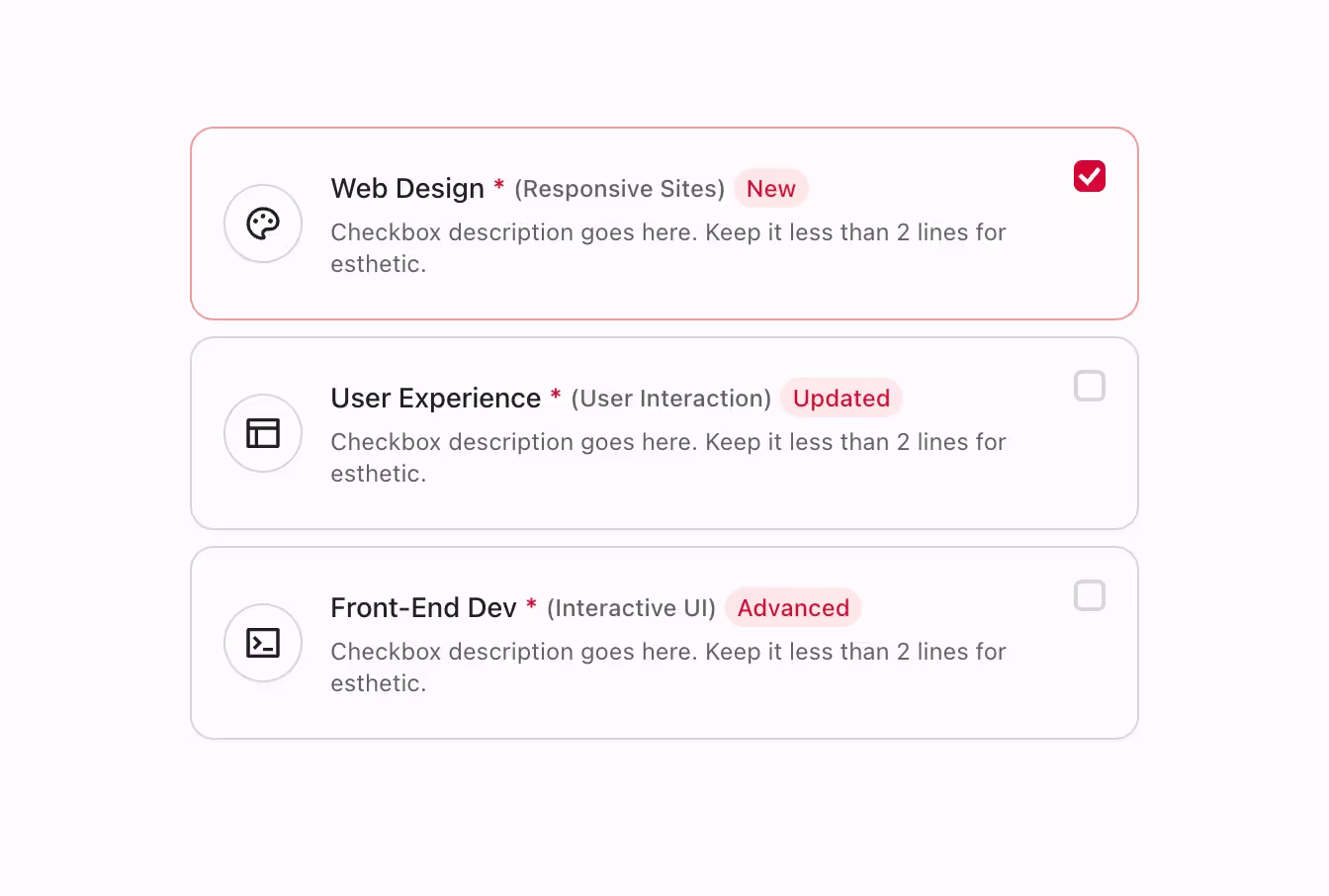Screen dimensions: 1329x896
Task: Click the circular icon frame on the second card
Action: tap(263, 433)
